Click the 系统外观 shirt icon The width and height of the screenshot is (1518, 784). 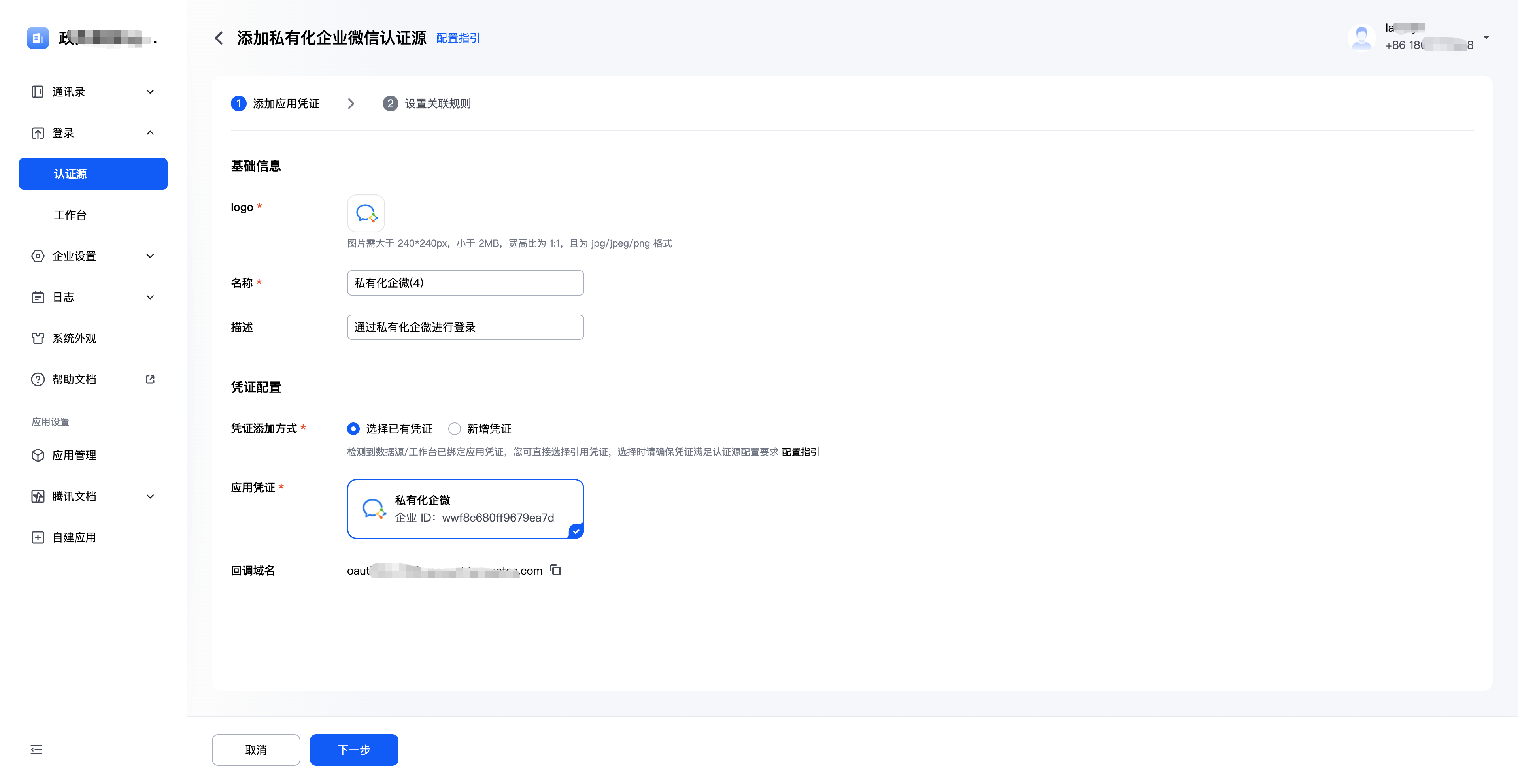(38, 338)
